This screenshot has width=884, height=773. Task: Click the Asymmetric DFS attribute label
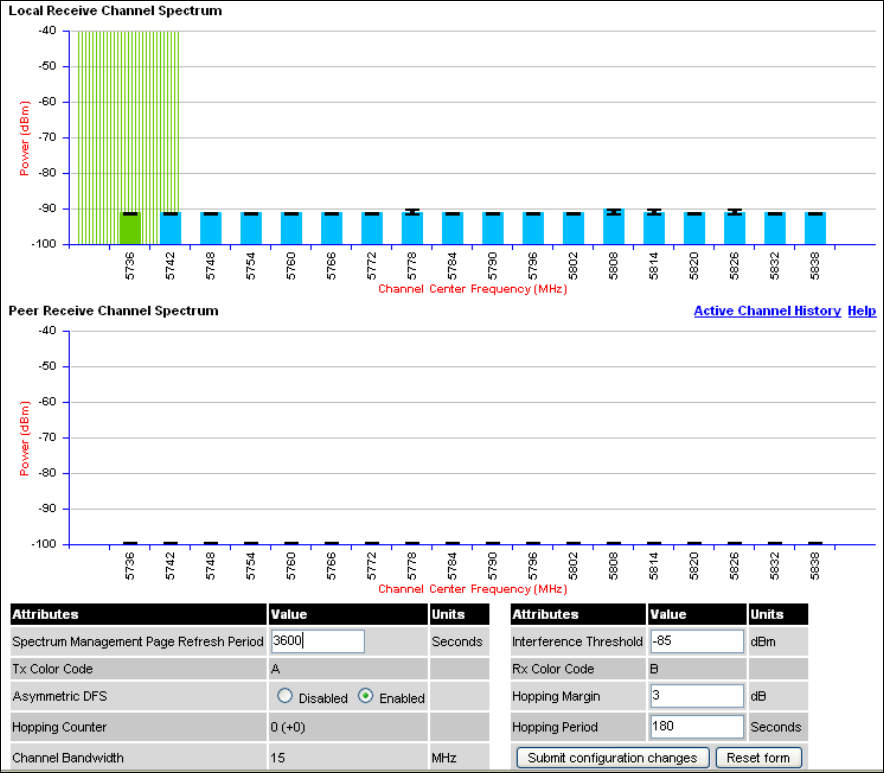pos(60,696)
